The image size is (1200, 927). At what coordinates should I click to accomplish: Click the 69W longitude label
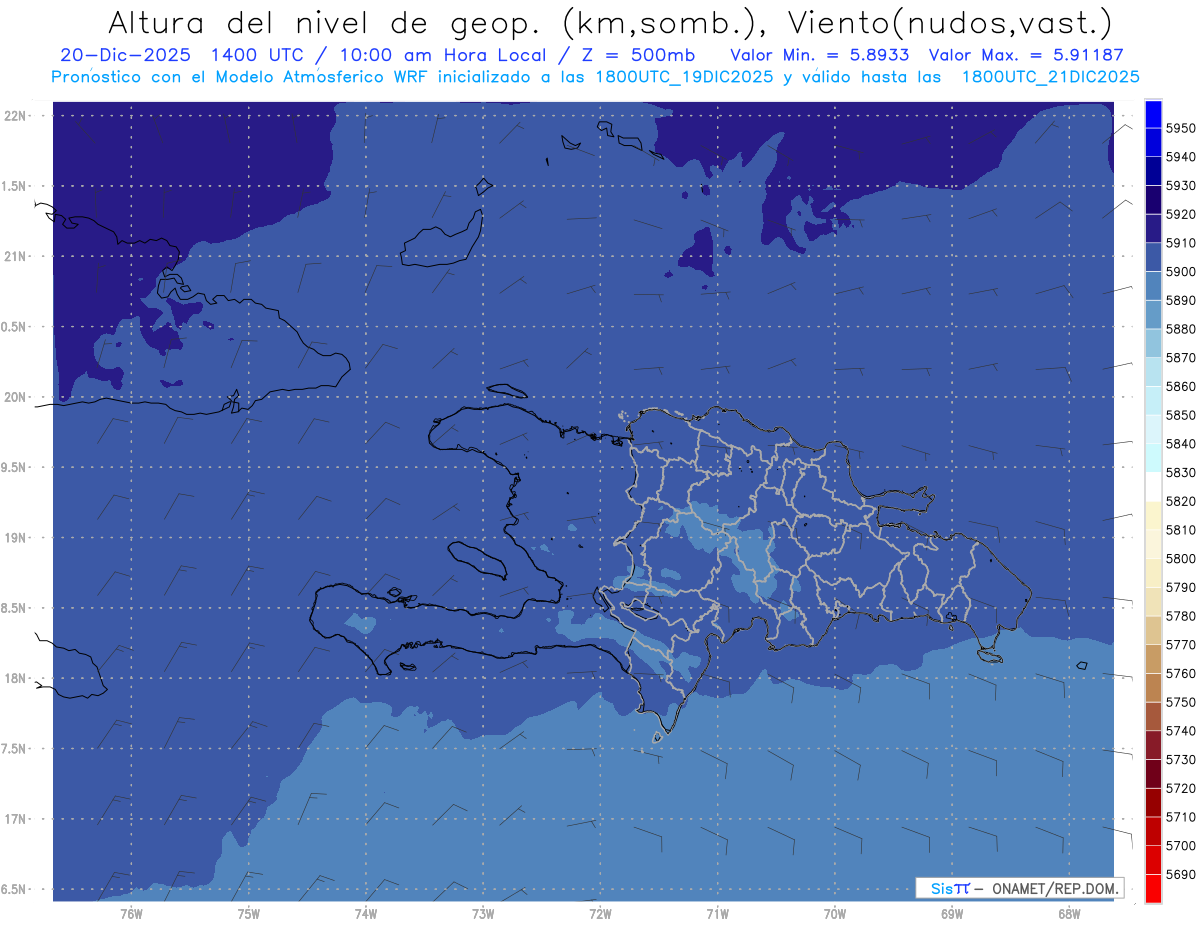pos(951,914)
